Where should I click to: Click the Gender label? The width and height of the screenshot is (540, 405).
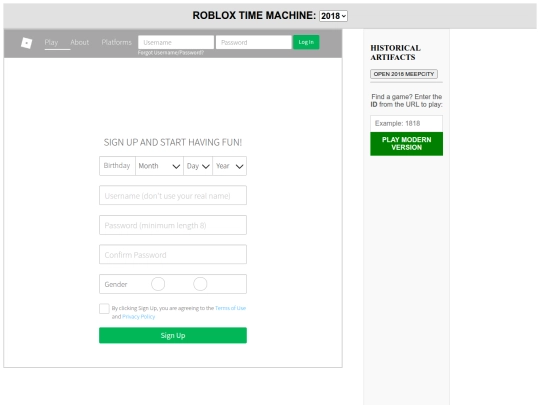[x=116, y=284]
